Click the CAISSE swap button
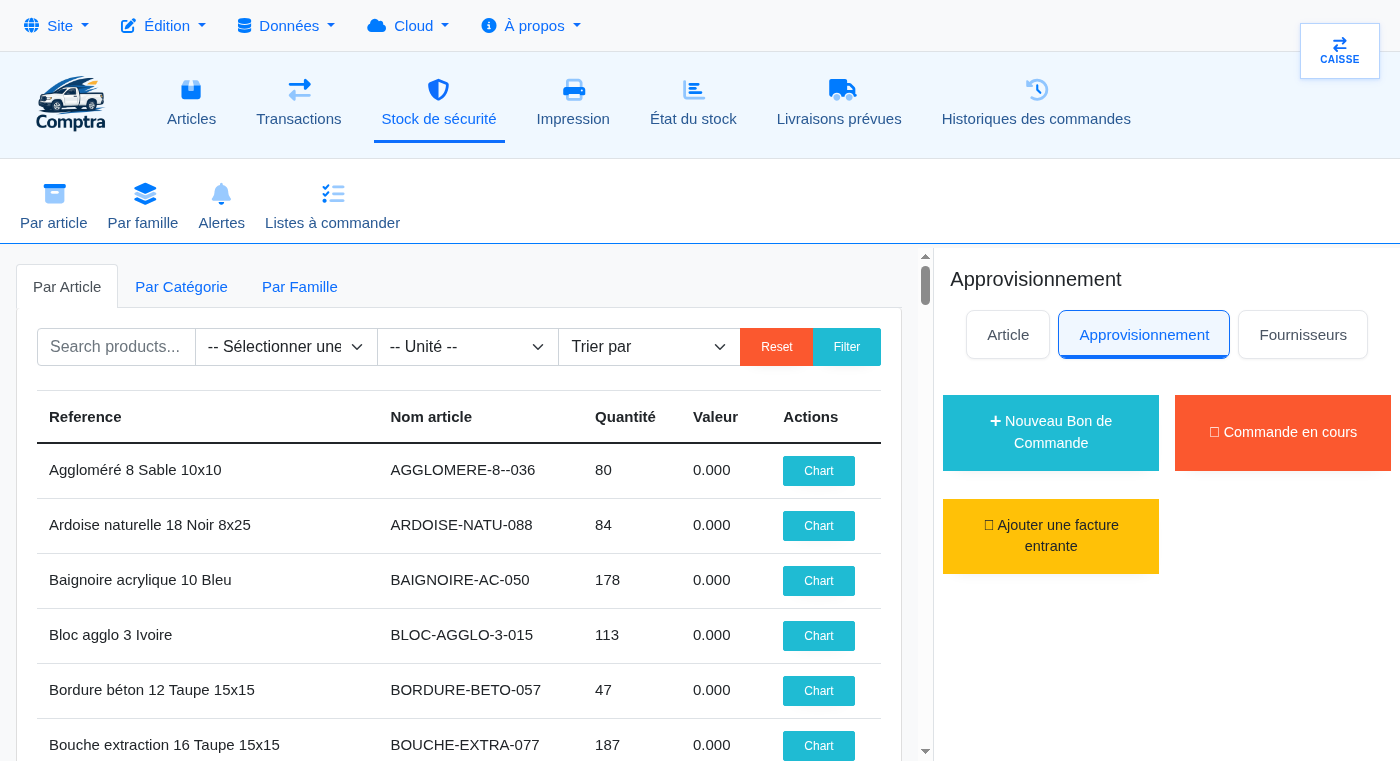The image size is (1400, 761). click(1340, 51)
